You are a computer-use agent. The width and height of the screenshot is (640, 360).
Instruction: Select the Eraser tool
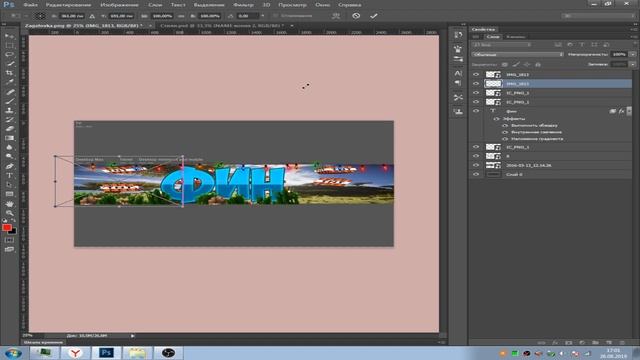(9, 129)
